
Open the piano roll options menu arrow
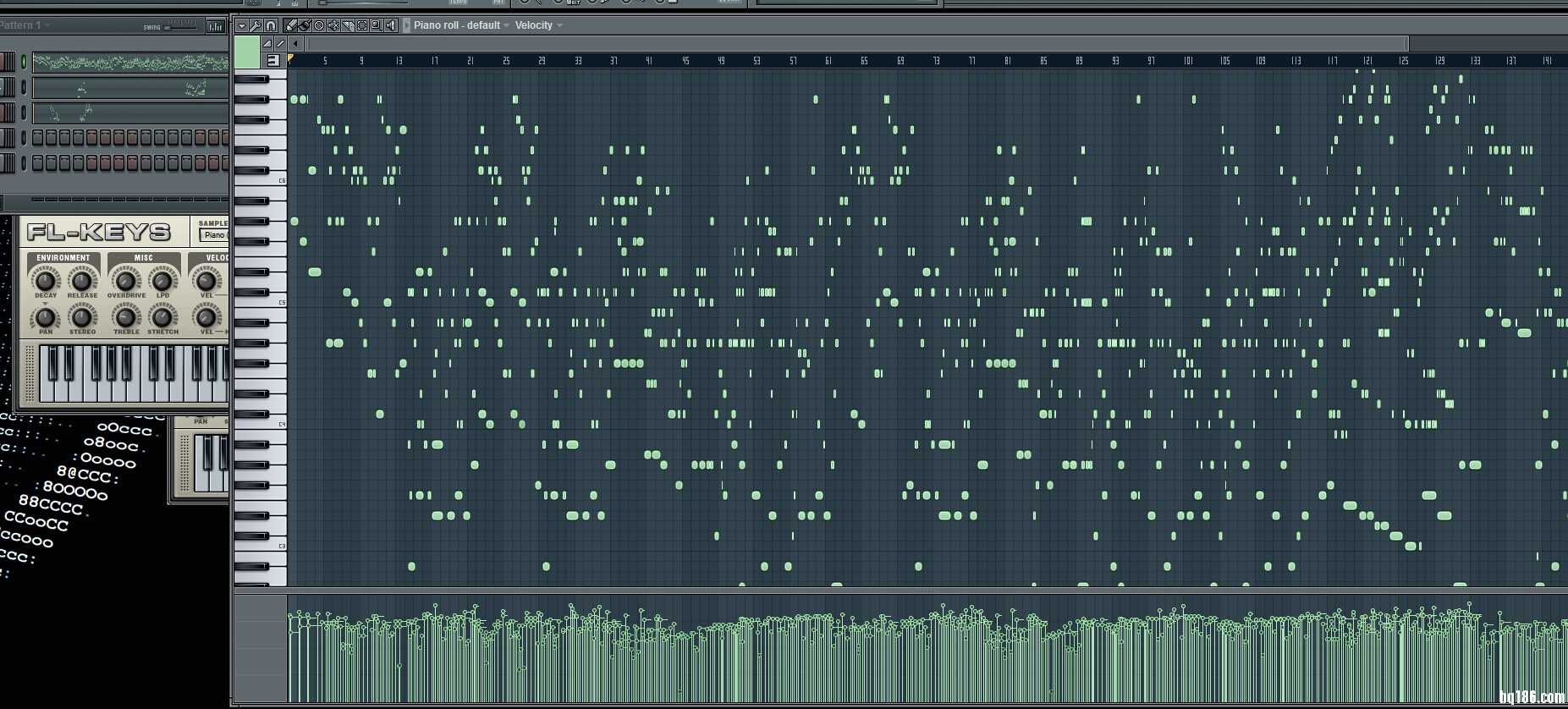[242, 25]
